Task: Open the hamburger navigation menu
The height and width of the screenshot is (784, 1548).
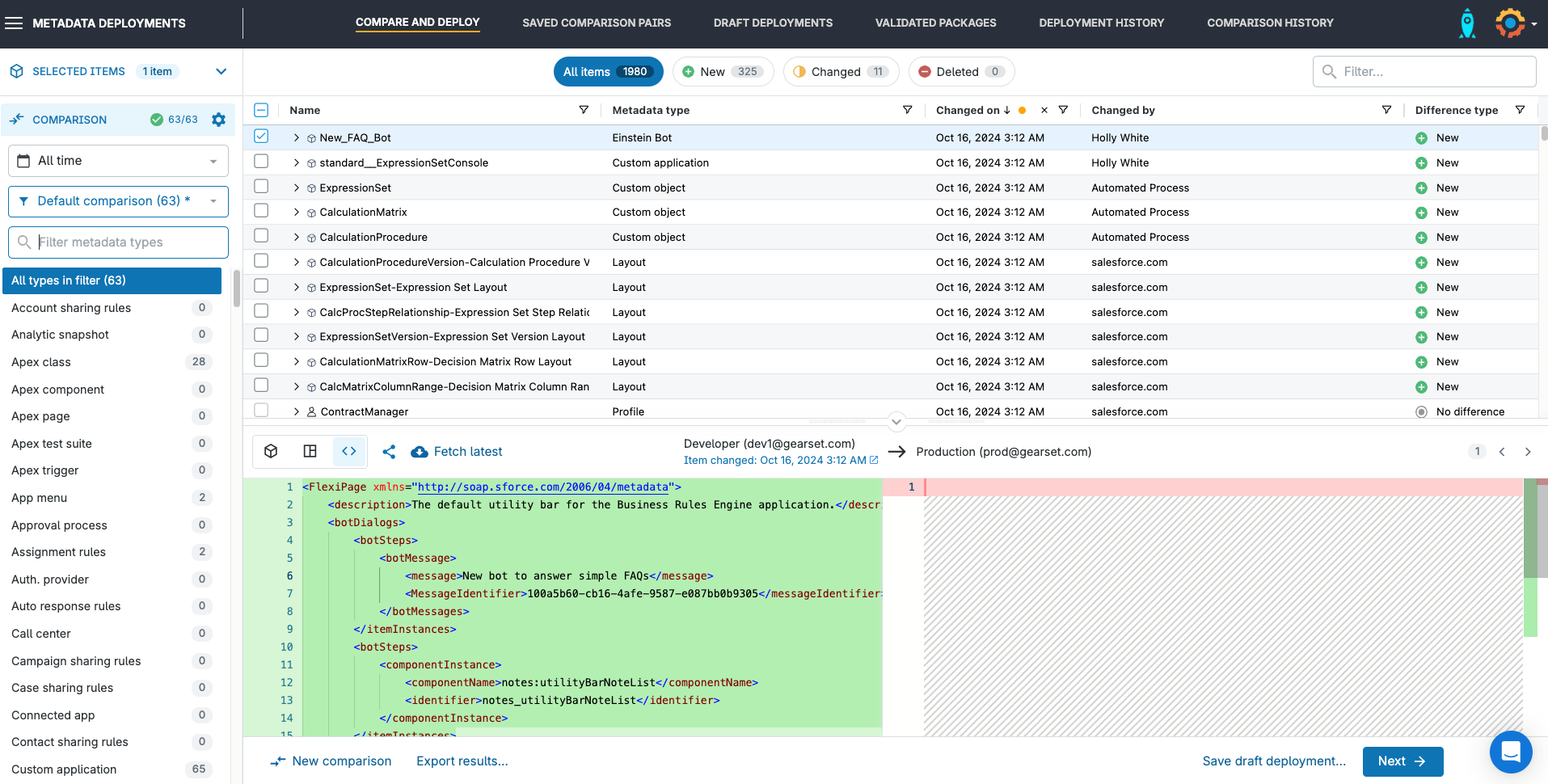Action: 14,23
